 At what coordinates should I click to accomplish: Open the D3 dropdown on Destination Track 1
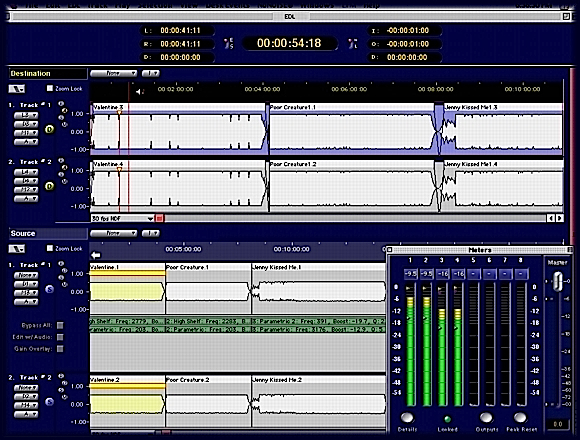(x=26, y=124)
